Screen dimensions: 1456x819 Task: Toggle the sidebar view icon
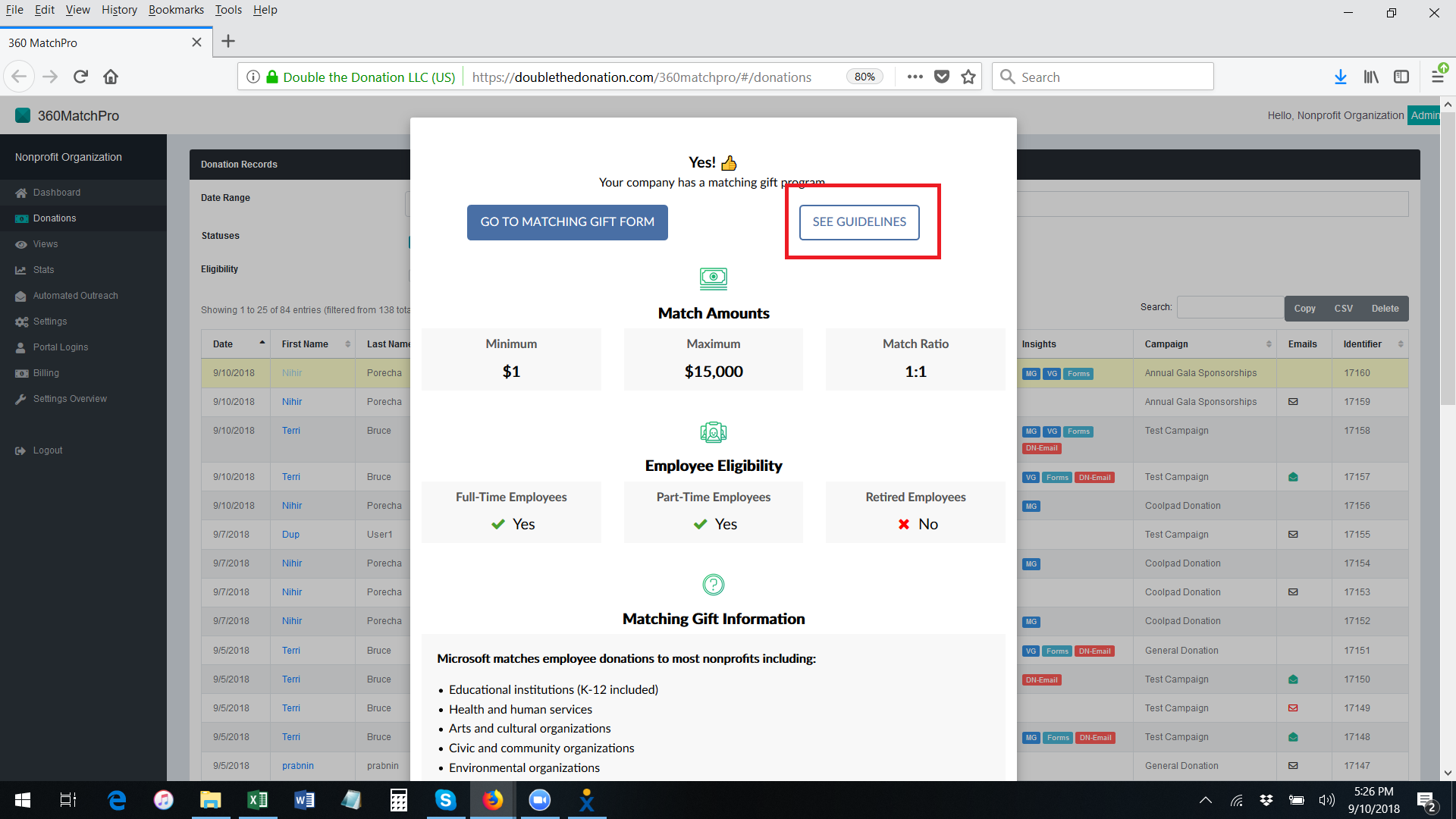click(1401, 77)
